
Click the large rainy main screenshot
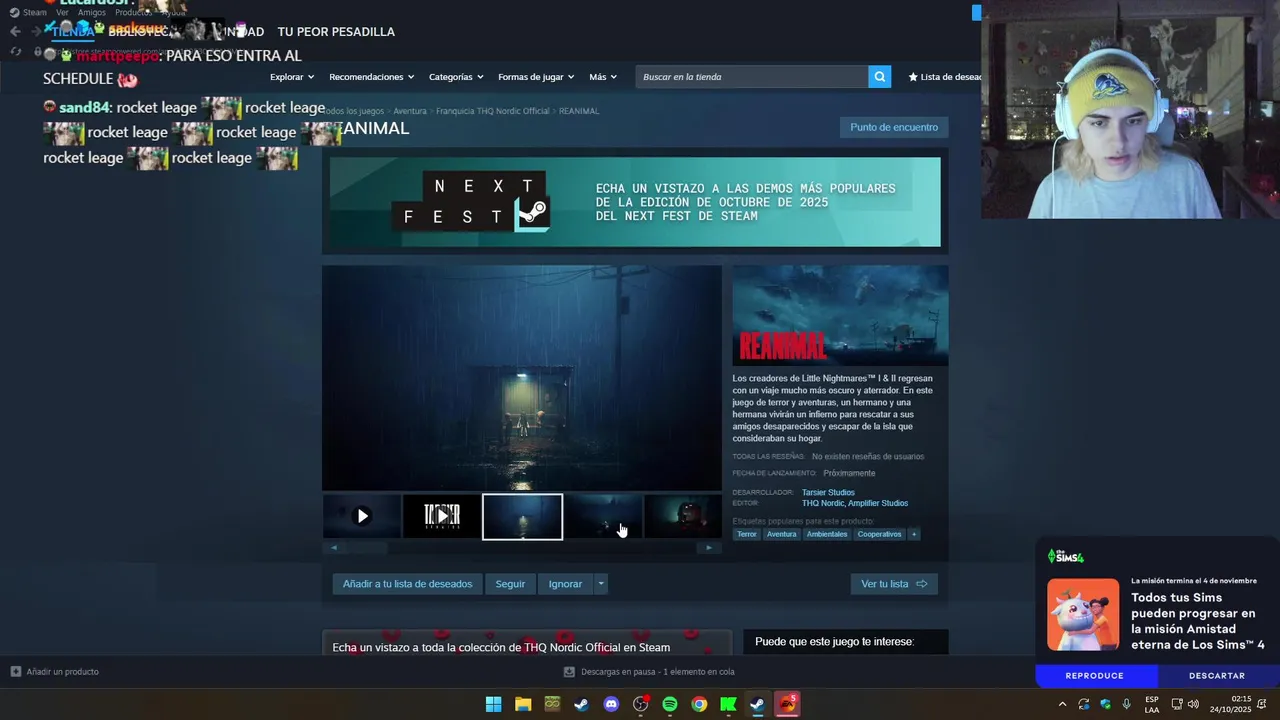pyautogui.click(x=521, y=378)
